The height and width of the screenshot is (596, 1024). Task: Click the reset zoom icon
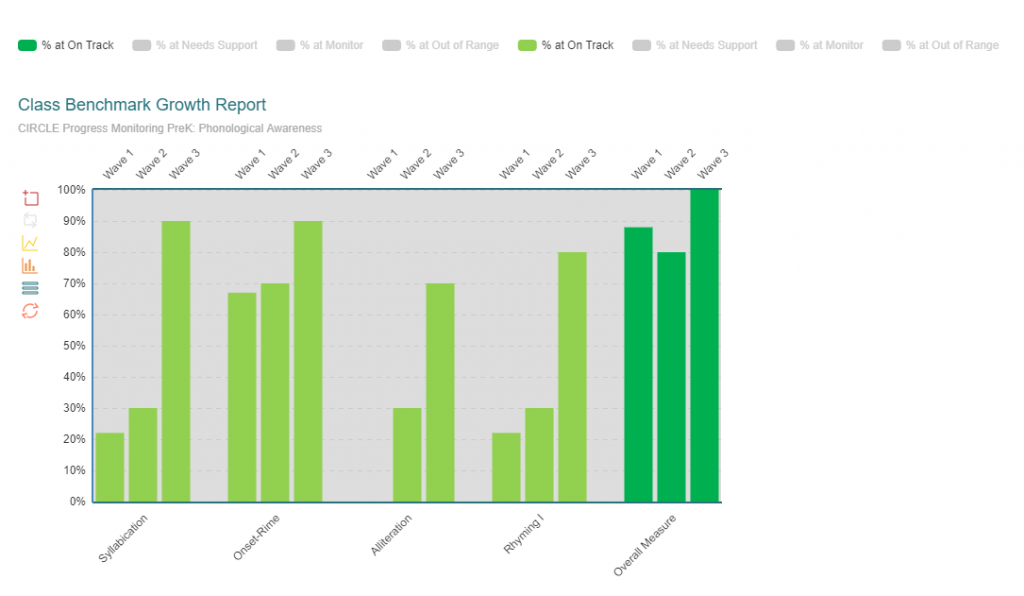30,221
